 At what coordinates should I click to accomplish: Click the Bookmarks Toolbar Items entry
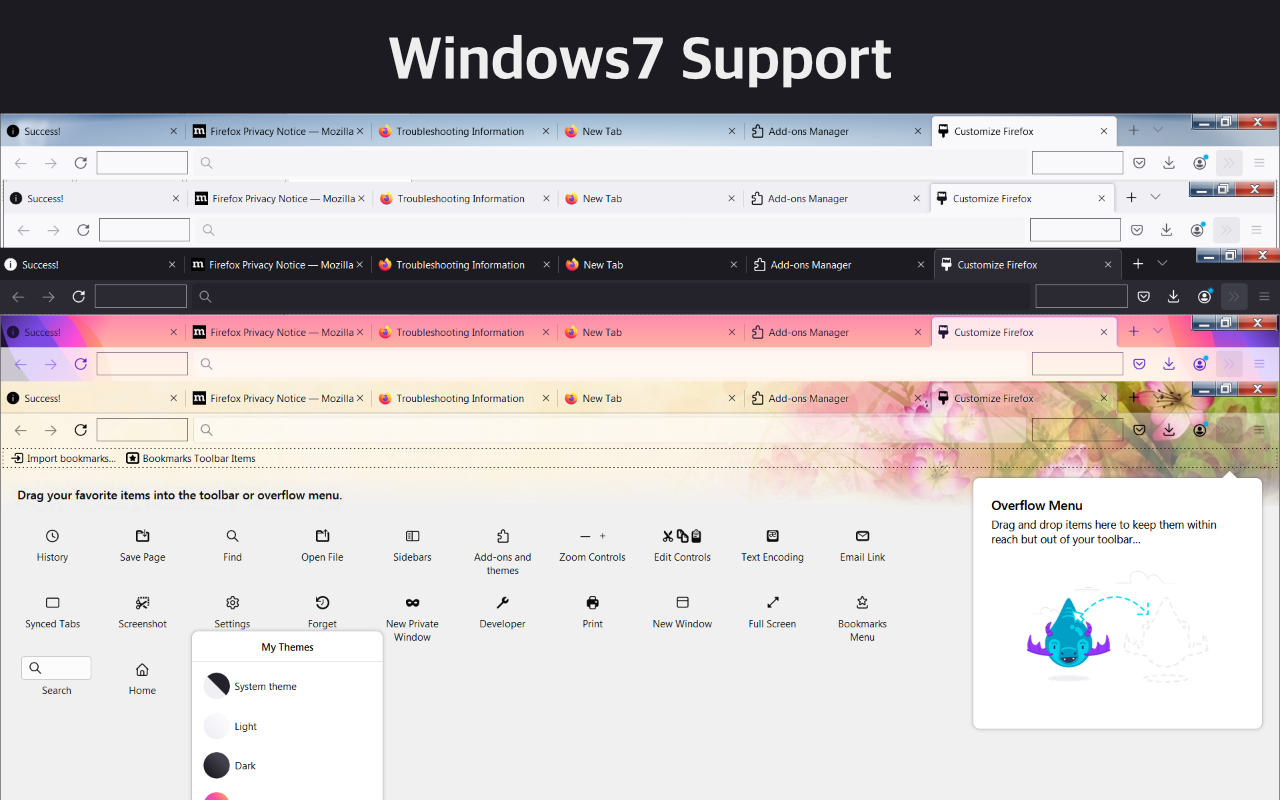[x=191, y=458]
